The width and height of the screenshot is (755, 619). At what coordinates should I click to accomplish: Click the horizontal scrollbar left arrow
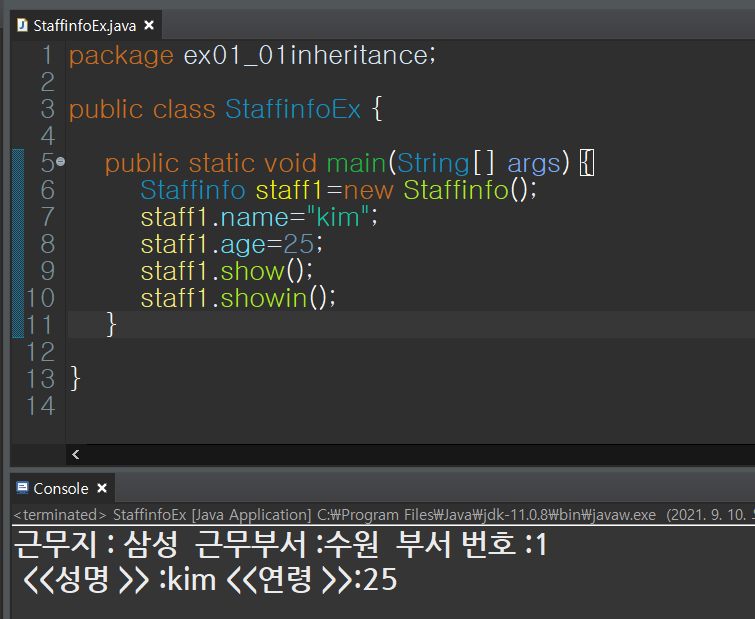pyautogui.click(x=76, y=454)
